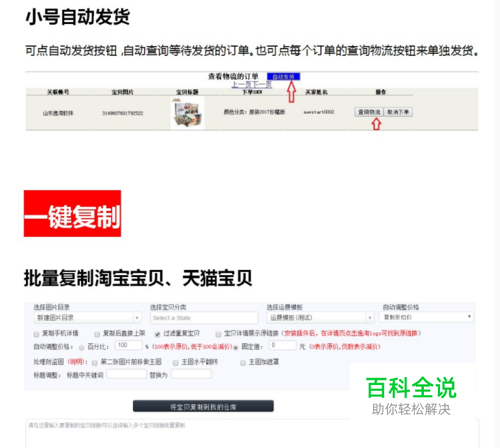Screen dimensions: 500x448
Task: Click 取消下单 button in the order row
Action: tap(398, 112)
